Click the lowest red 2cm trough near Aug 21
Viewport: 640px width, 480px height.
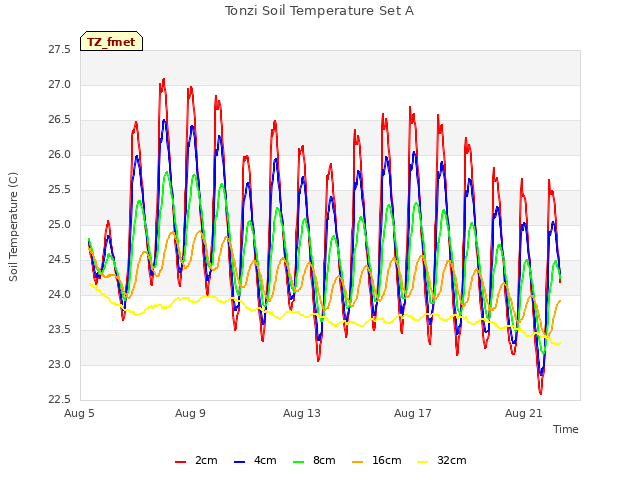tap(540, 393)
